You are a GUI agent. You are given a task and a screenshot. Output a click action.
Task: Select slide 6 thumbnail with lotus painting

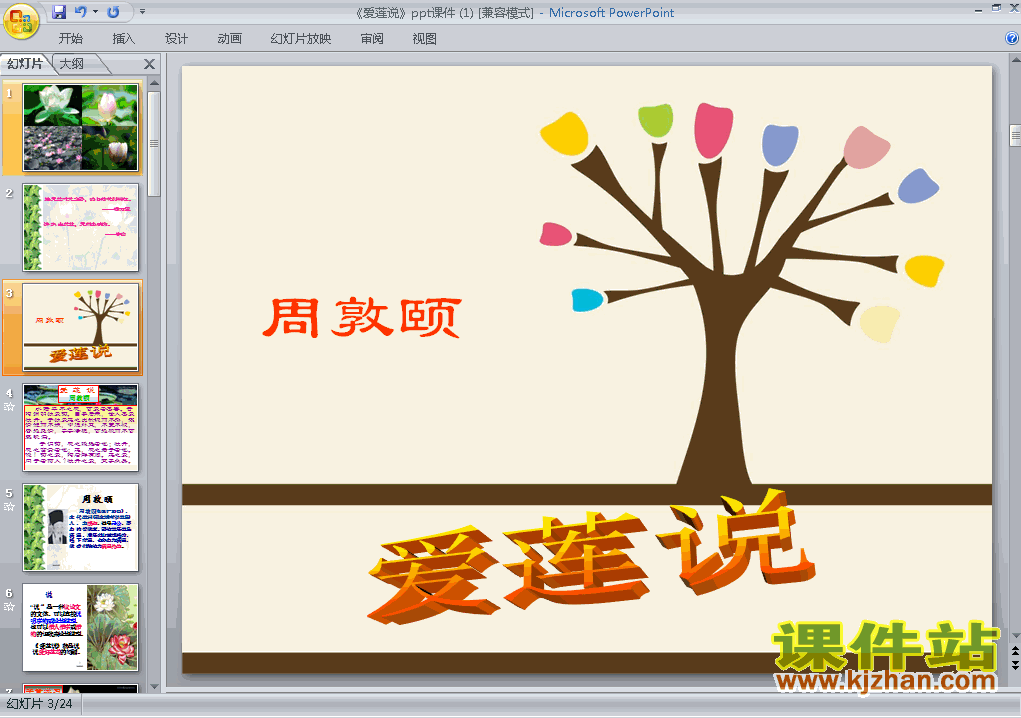(x=80, y=628)
